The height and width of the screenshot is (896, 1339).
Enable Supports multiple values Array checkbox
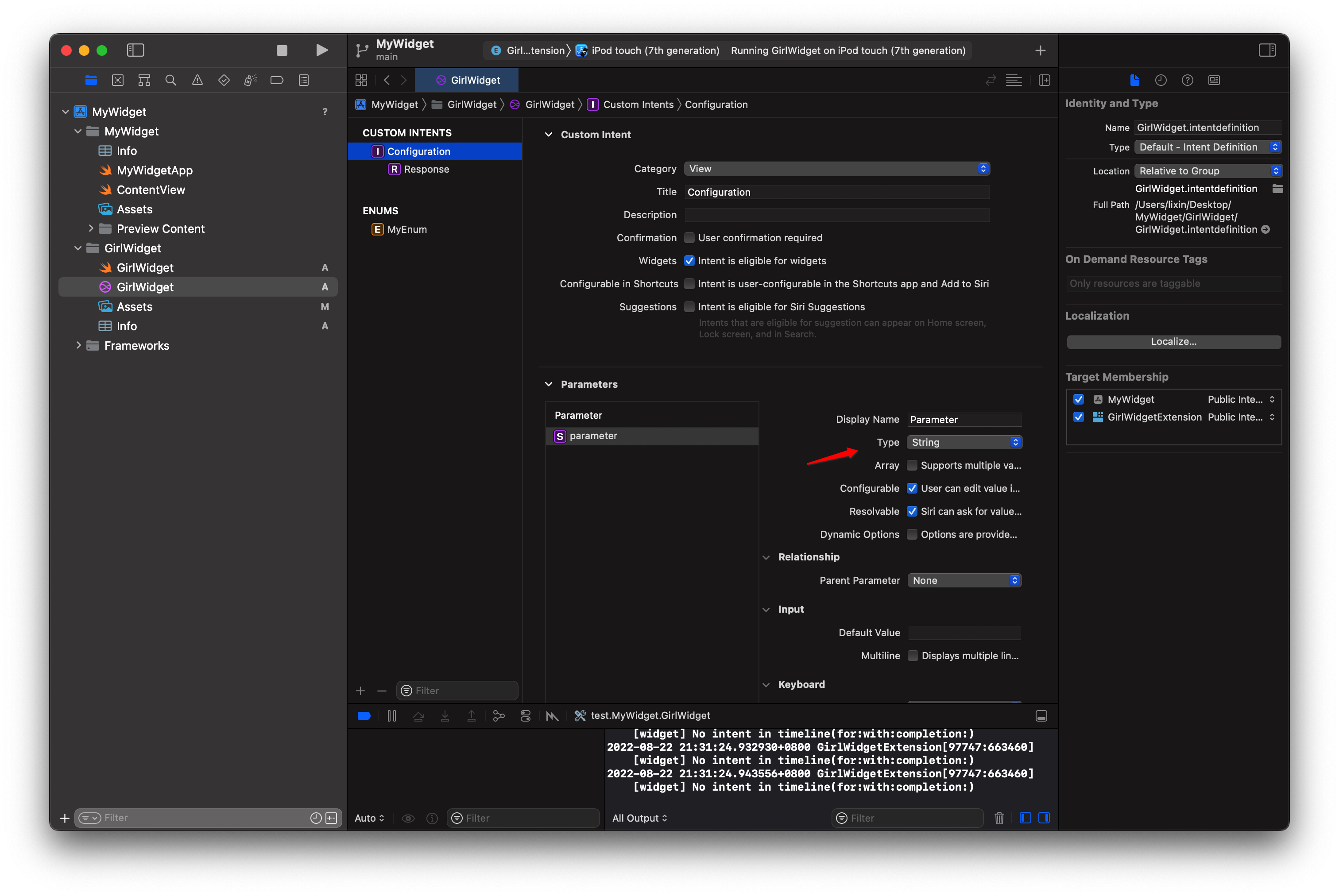click(x=912, y=465)
